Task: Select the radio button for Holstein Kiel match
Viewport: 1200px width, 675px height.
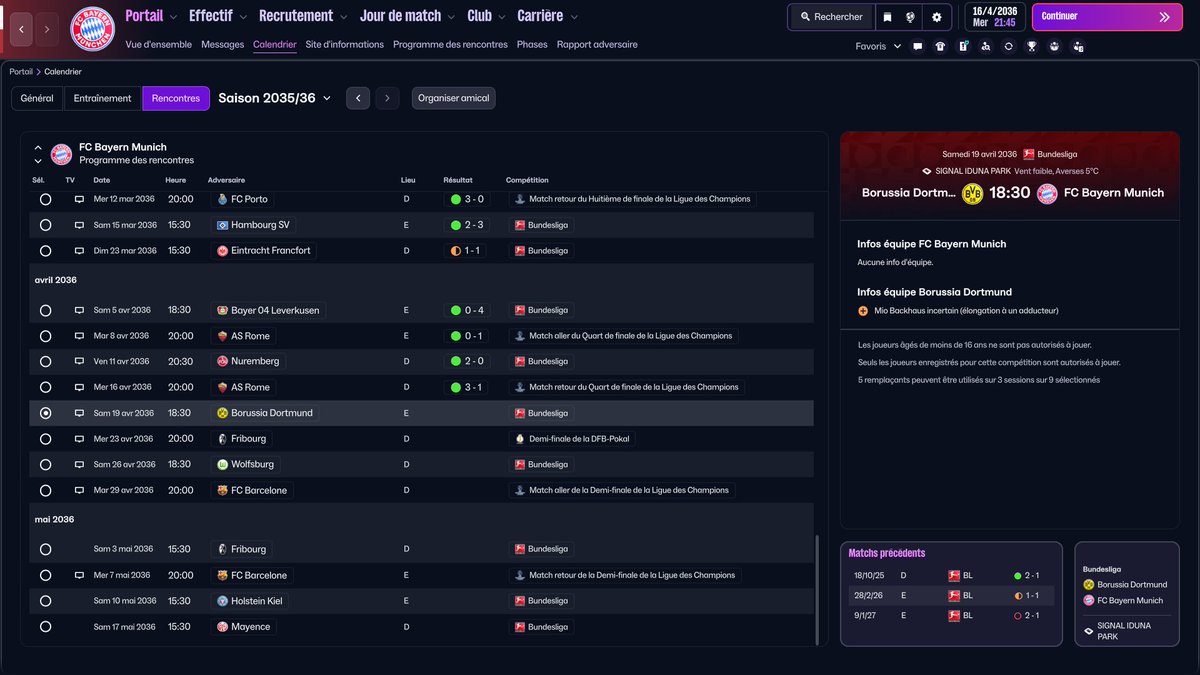Action: [45, 601]
